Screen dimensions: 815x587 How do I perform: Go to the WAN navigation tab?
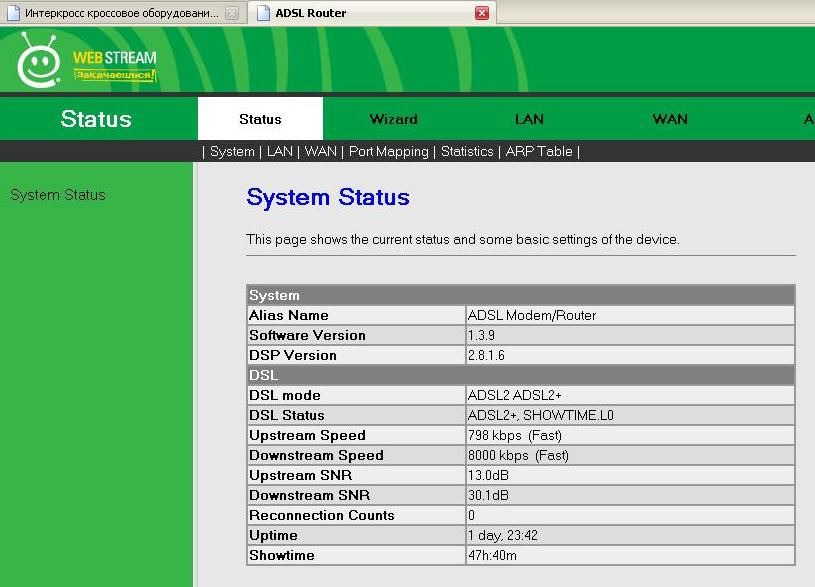pyautogui.click(x=670, y=119)
